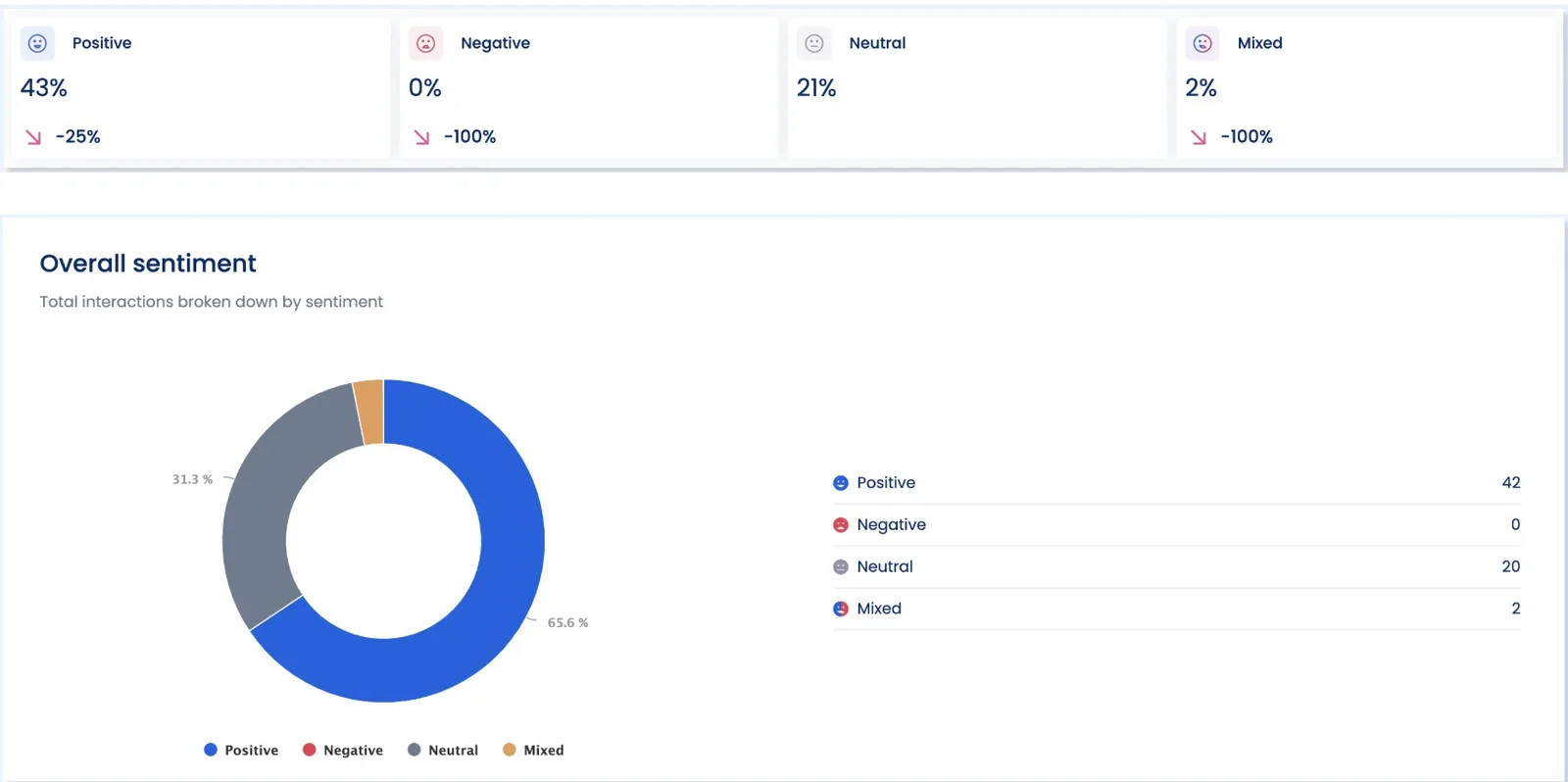Screen dimensions: 1568x782
Task: Click the Positive icon in the sentiment list
Action: (x=840, y=482)
